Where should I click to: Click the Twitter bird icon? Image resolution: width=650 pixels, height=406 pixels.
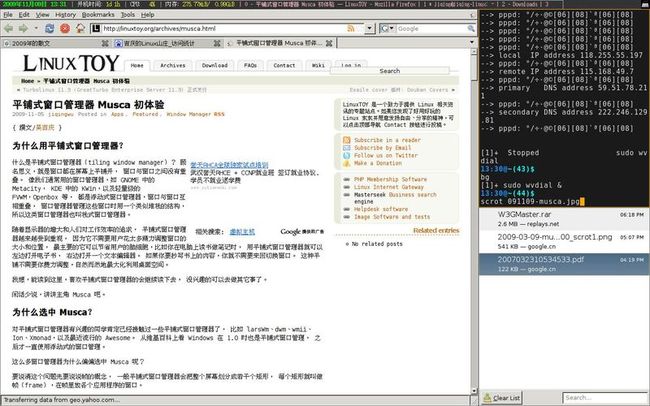347,156
